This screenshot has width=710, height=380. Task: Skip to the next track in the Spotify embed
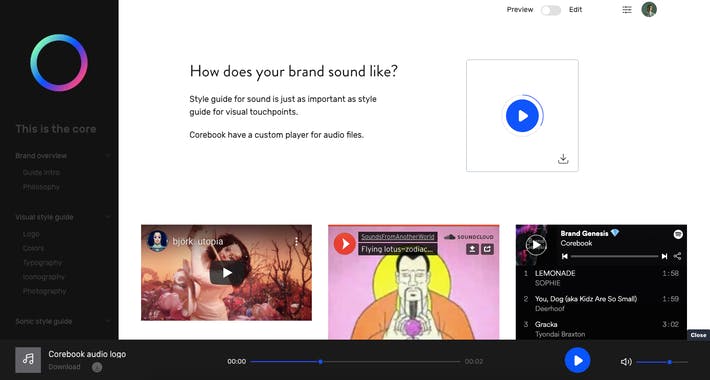664,256
